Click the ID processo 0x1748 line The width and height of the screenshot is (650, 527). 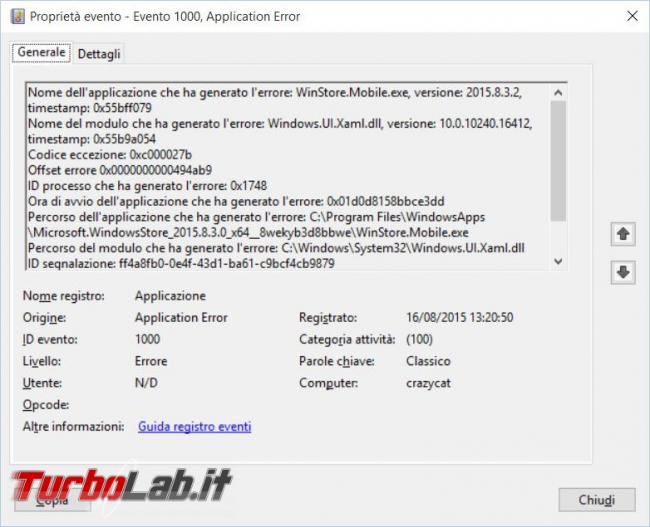(147, 186)
